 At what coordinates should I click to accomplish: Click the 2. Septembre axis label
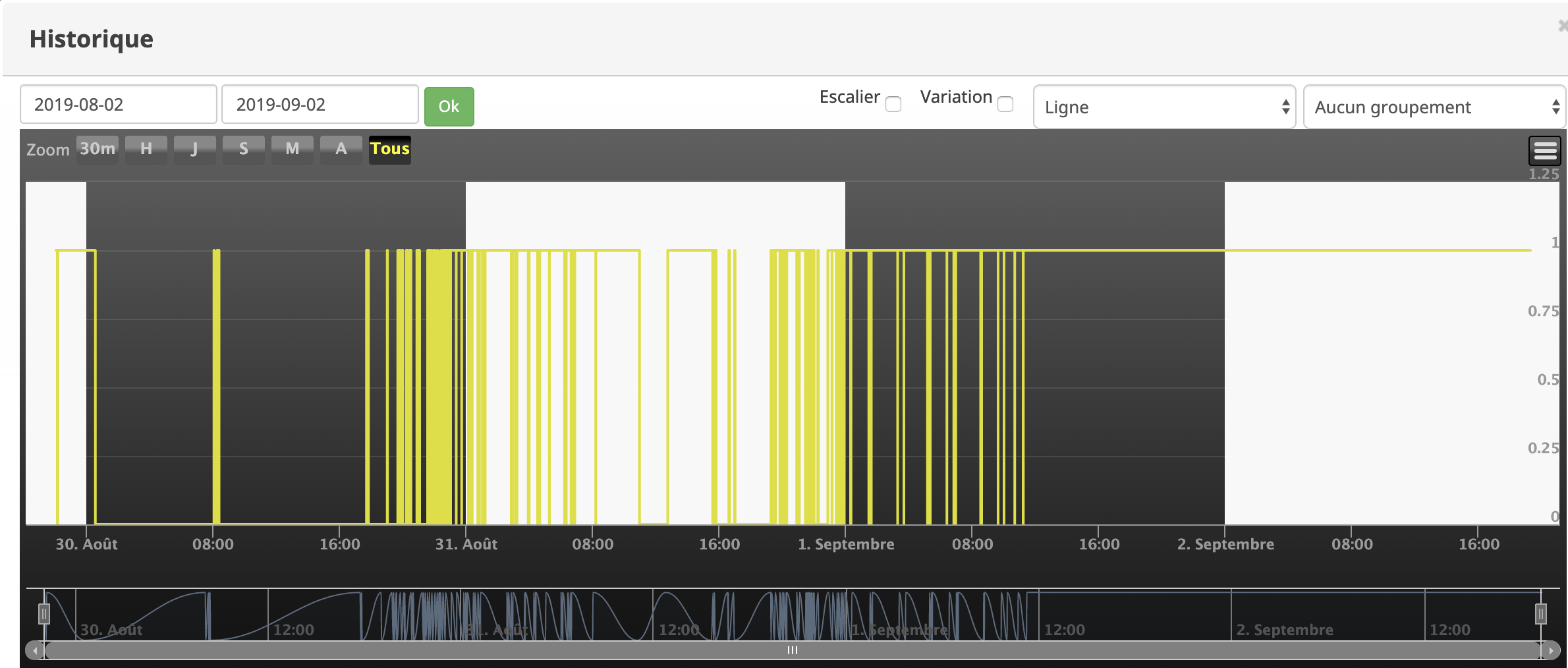(x=1225, y=544)
